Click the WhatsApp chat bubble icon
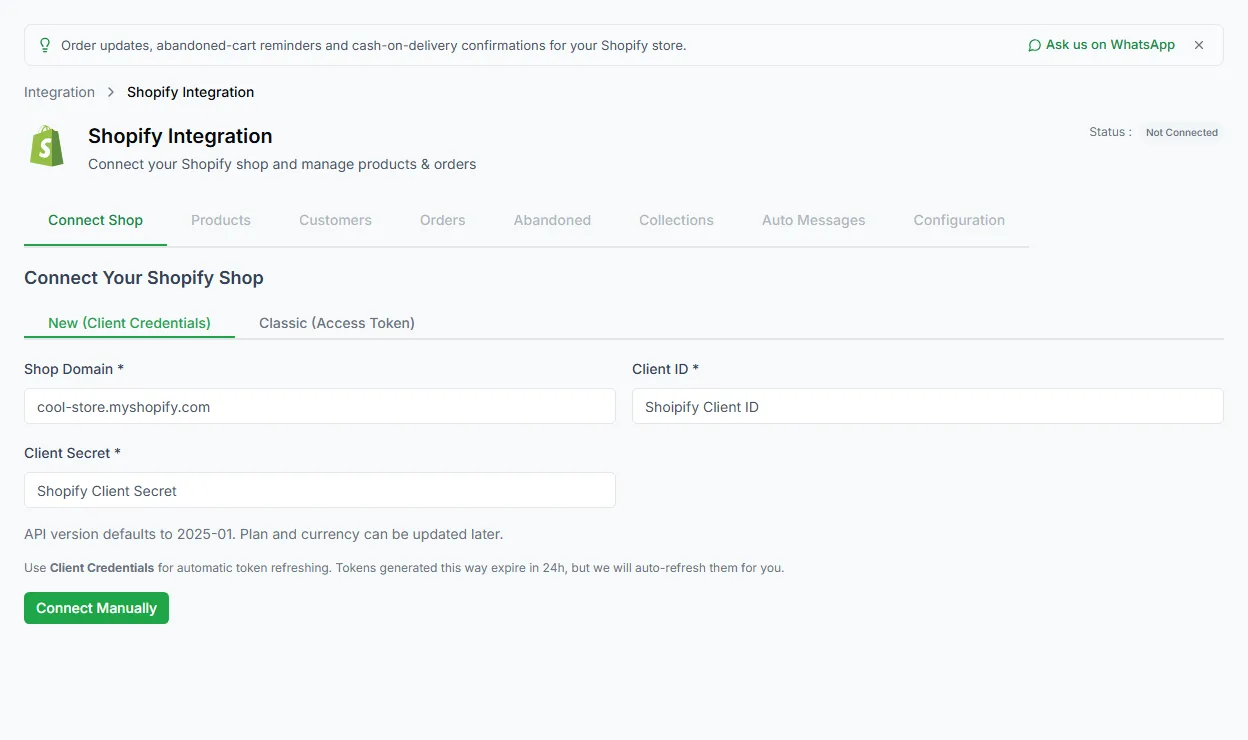The image size is (1248, 740). pos(1034,45)
